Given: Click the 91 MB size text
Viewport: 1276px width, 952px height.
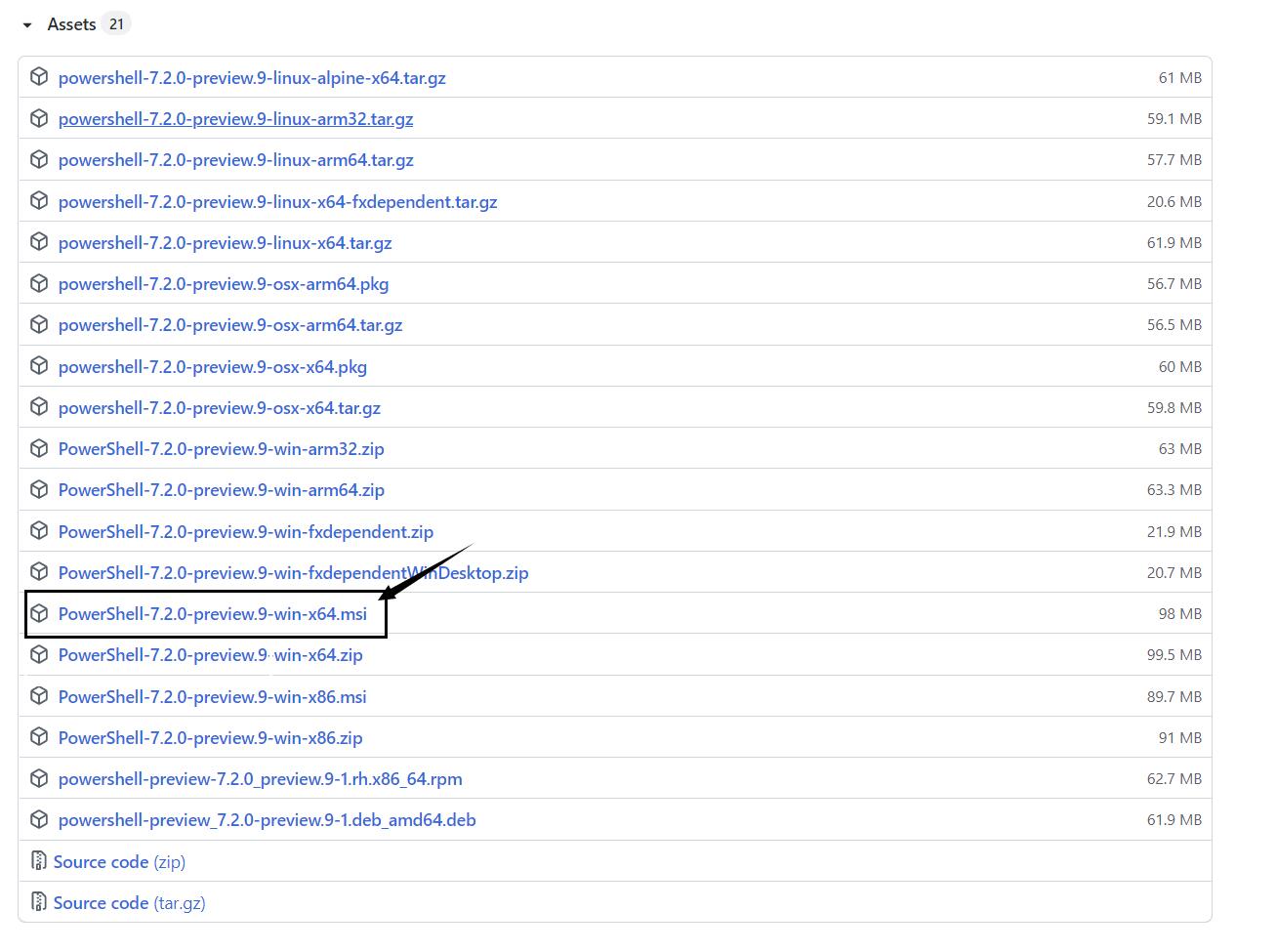Looking at the screenshot, I should [x=1180, y=737].
